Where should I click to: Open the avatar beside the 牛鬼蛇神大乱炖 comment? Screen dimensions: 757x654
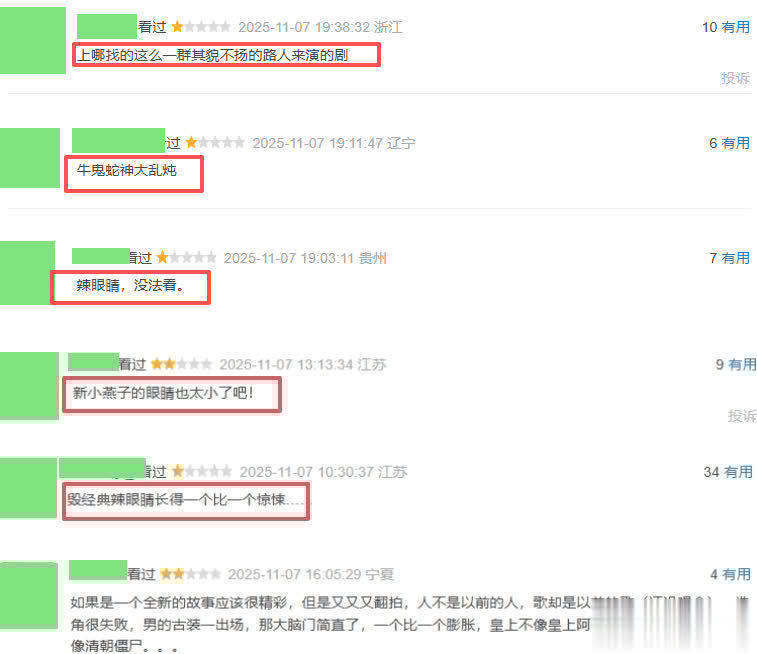(x=30, y=158)
